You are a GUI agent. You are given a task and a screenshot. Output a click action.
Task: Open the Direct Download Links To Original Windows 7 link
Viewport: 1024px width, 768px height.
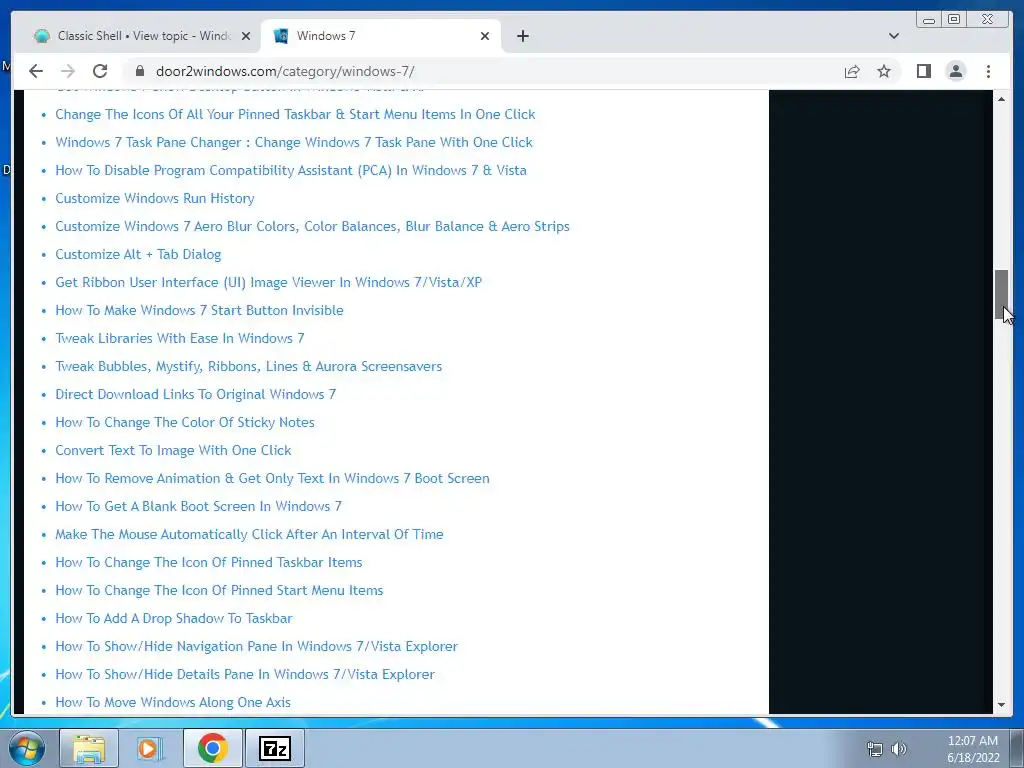tap(195, 394)
